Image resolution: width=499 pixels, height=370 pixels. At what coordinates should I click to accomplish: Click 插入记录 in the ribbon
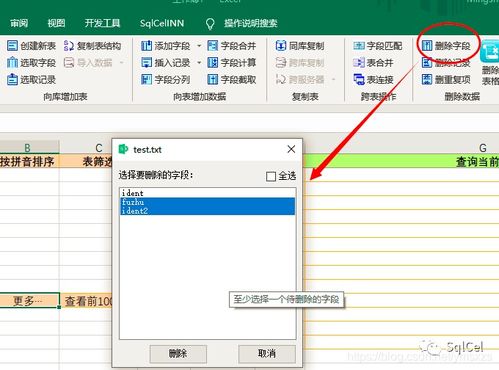165,63
